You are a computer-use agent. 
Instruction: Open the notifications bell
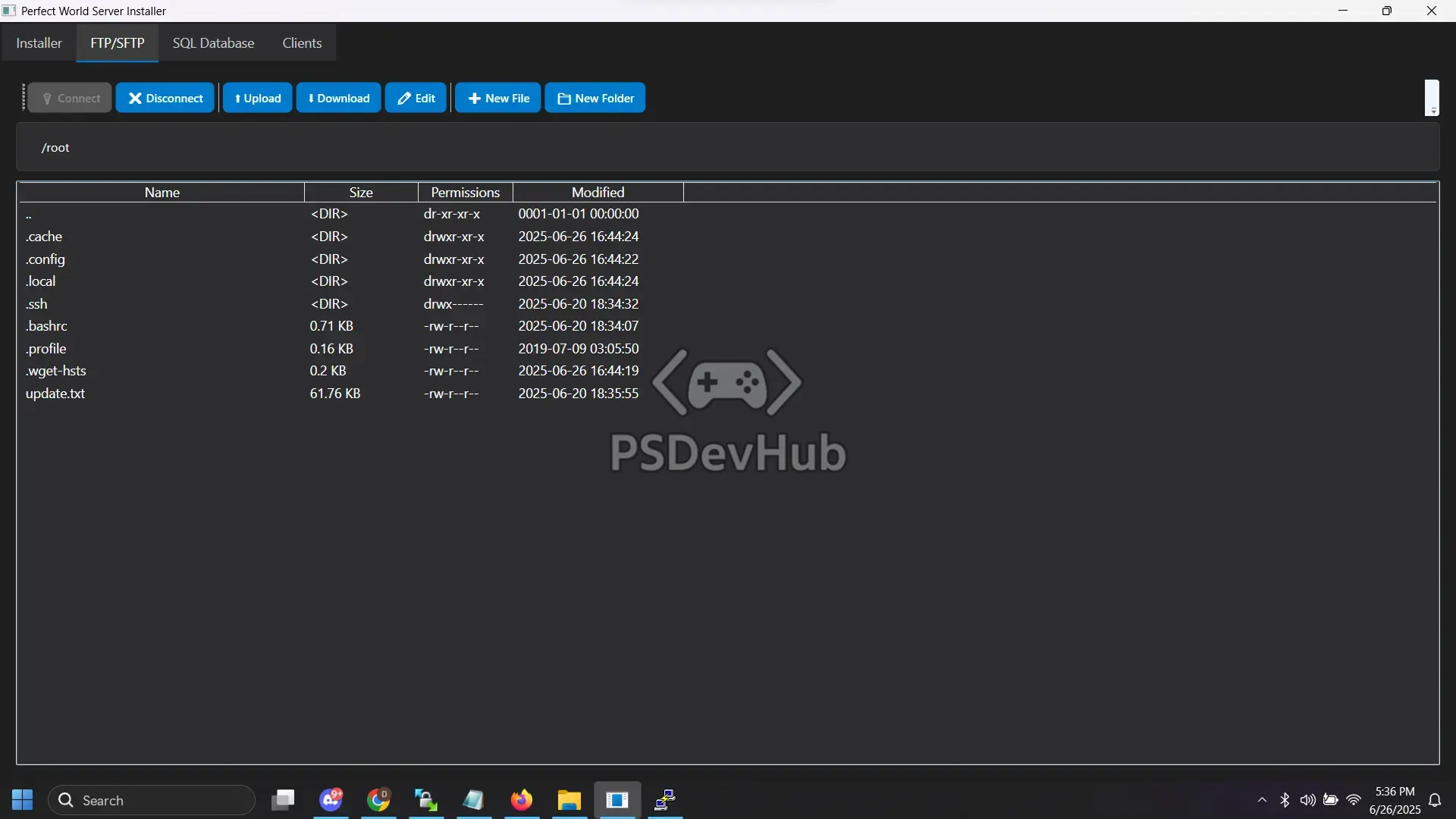click(1435, 800)
